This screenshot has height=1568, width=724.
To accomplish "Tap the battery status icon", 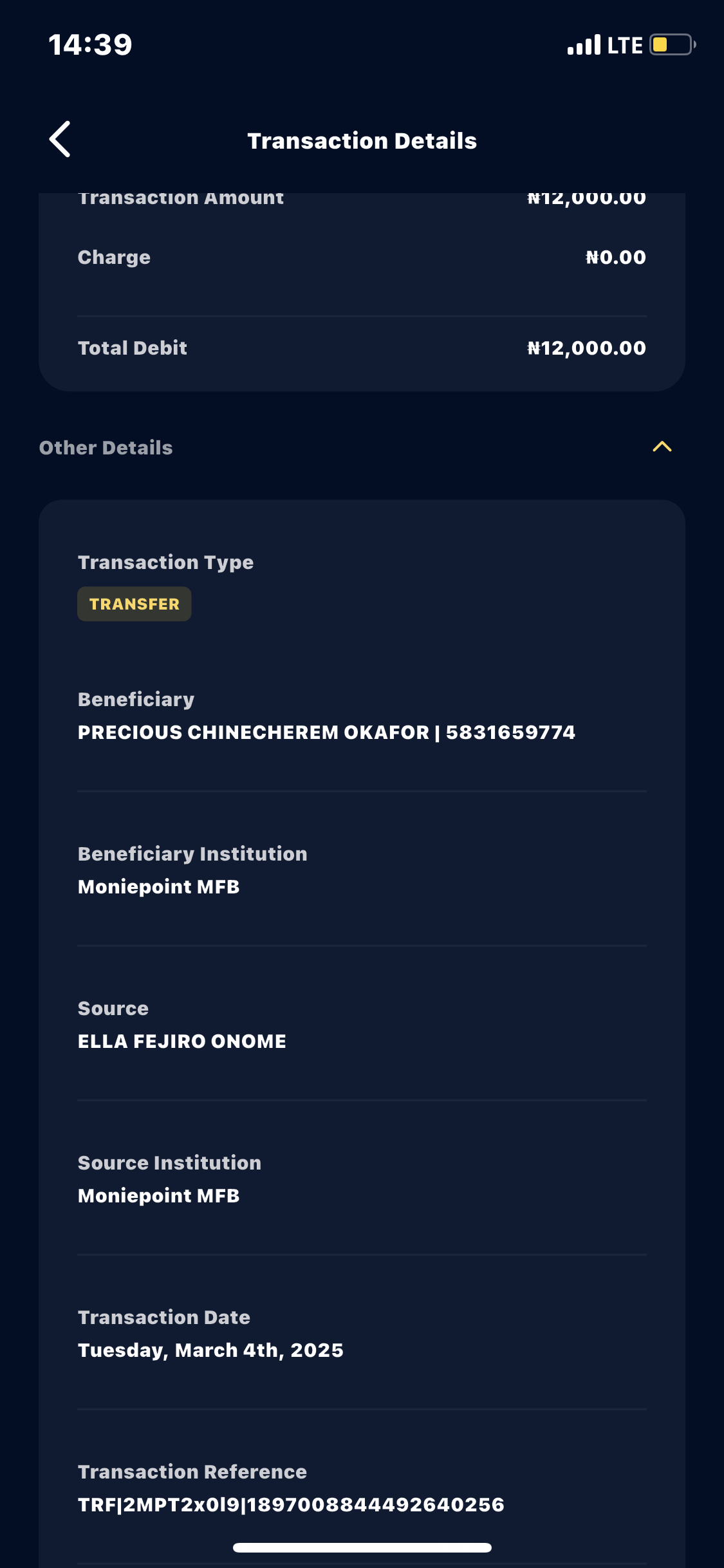I will [x=672, y=45].
